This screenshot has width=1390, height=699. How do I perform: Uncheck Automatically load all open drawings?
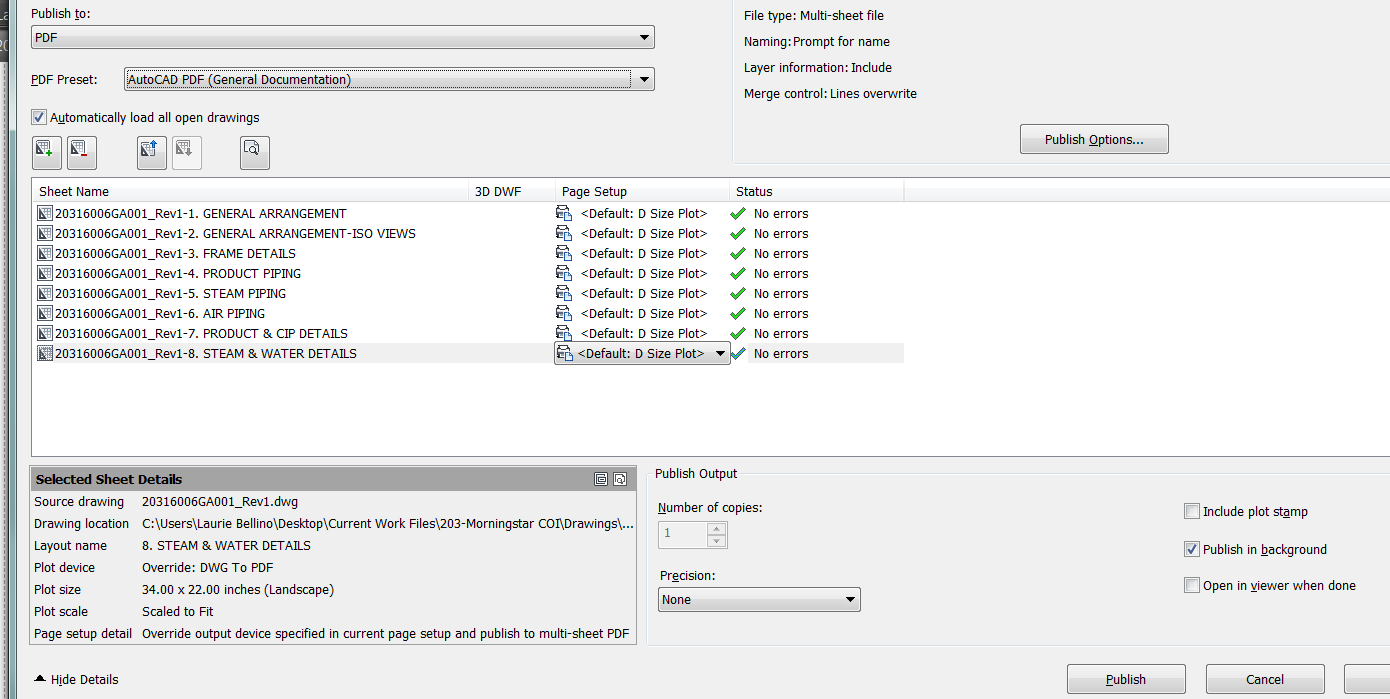tap(38, 117)
